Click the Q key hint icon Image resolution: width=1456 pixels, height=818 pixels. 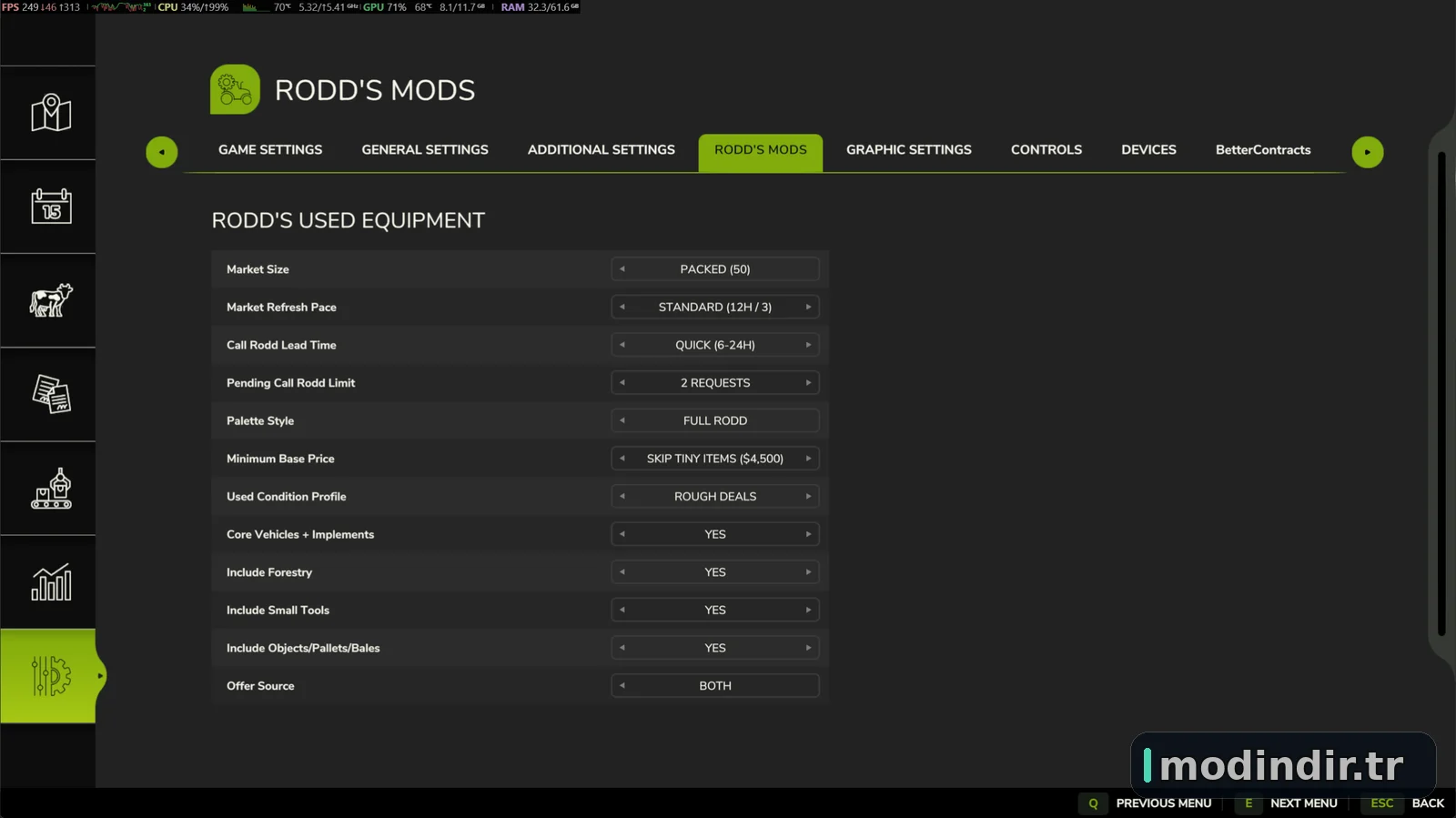click(x=1093, y=803)
